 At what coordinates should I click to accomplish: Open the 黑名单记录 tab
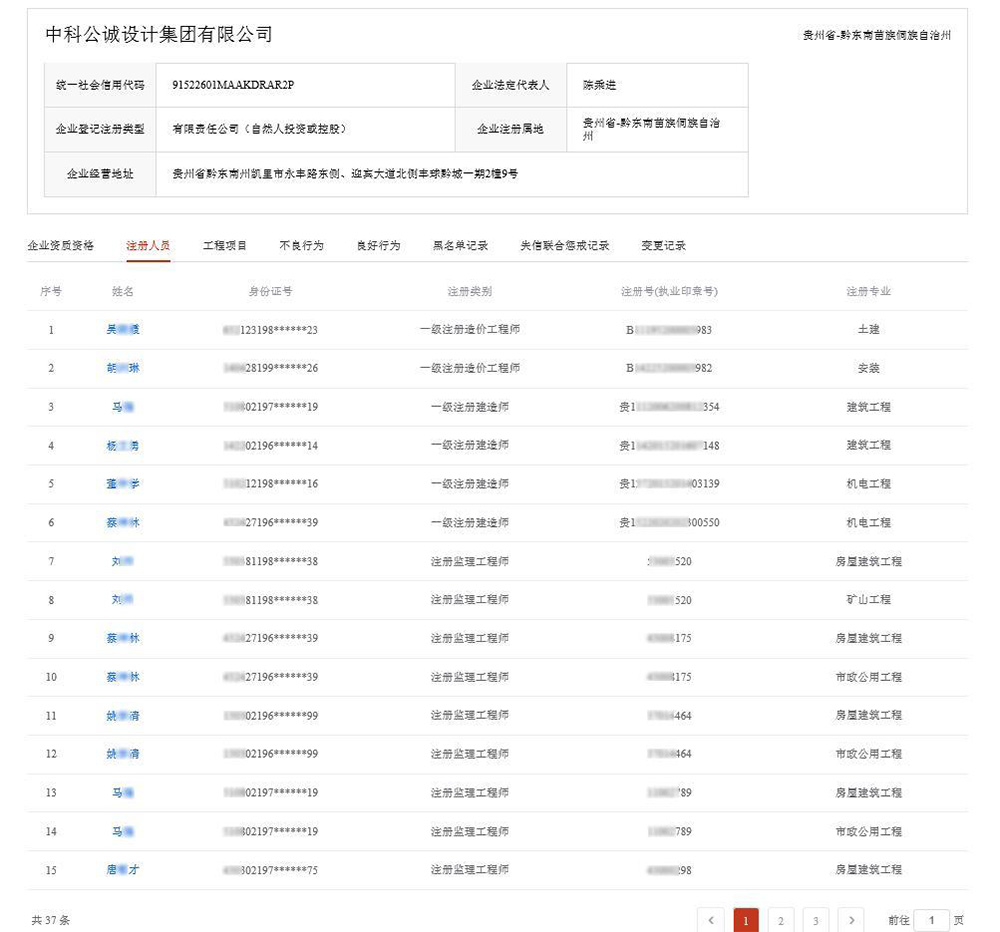point(460,246)
